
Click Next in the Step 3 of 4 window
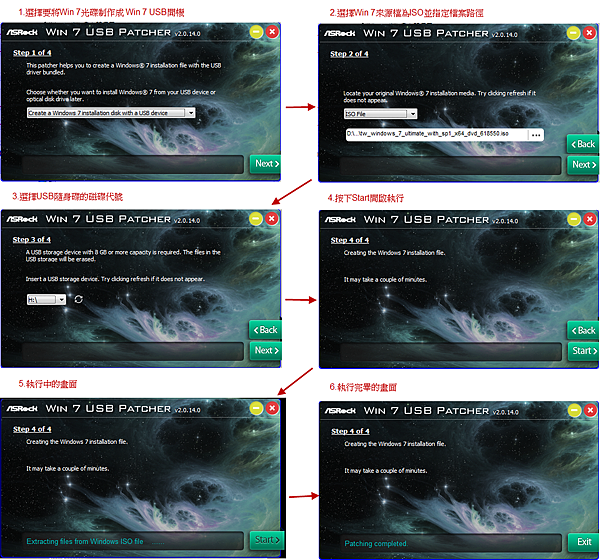pyautogui.click(x=266, y=350)
